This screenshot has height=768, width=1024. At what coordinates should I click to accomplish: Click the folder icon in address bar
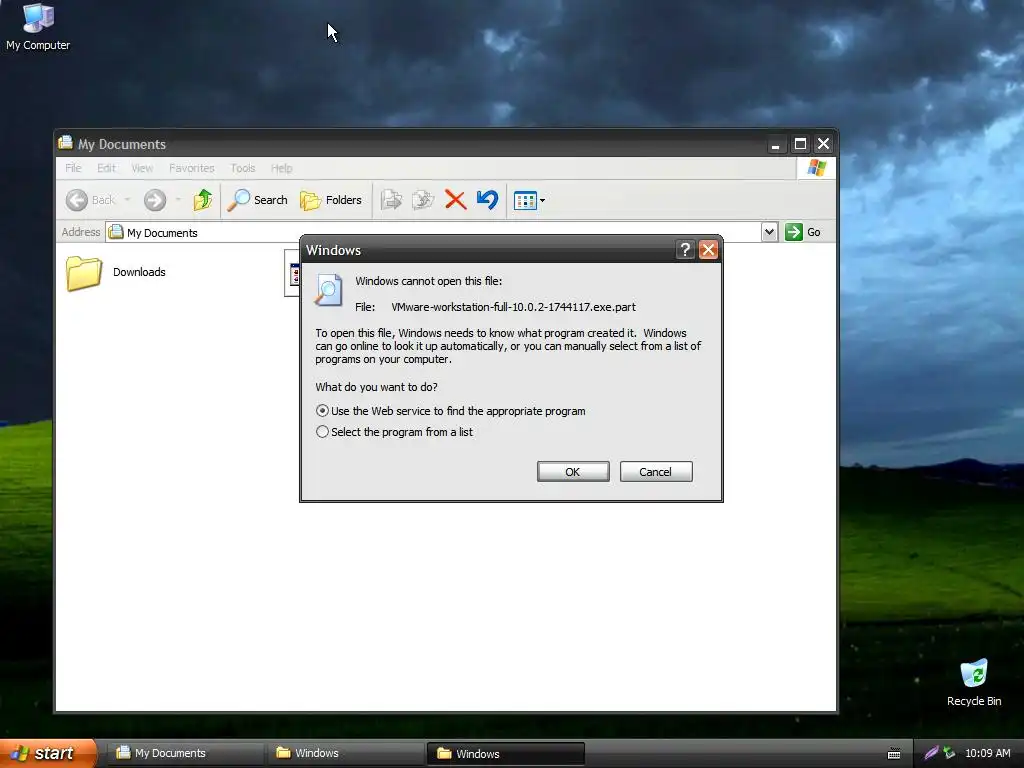coord(116,232)
